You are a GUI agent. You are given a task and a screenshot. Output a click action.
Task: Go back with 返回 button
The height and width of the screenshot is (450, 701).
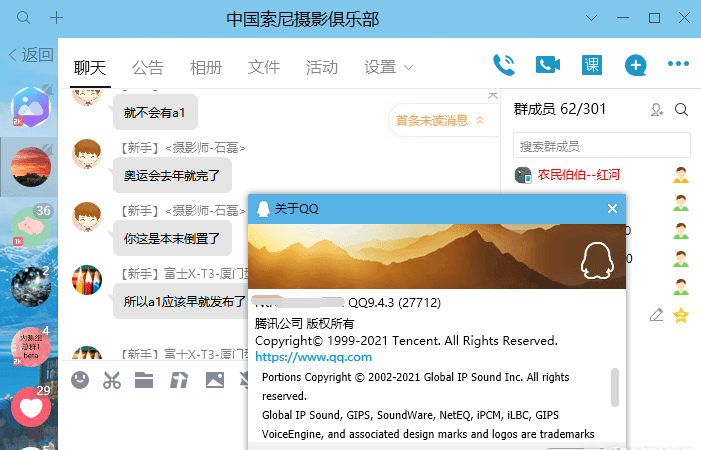click(31, 55)
